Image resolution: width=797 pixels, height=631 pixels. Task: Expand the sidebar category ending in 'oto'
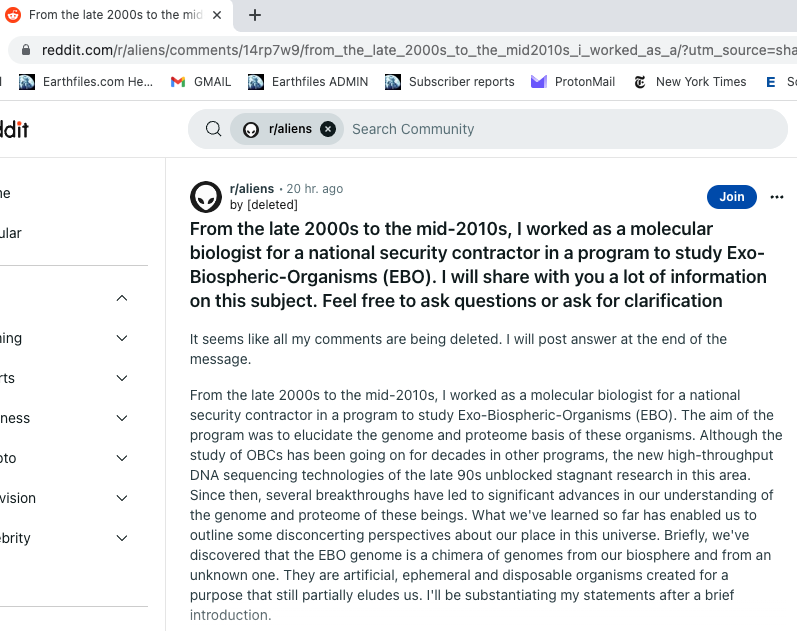pos(122,458)
